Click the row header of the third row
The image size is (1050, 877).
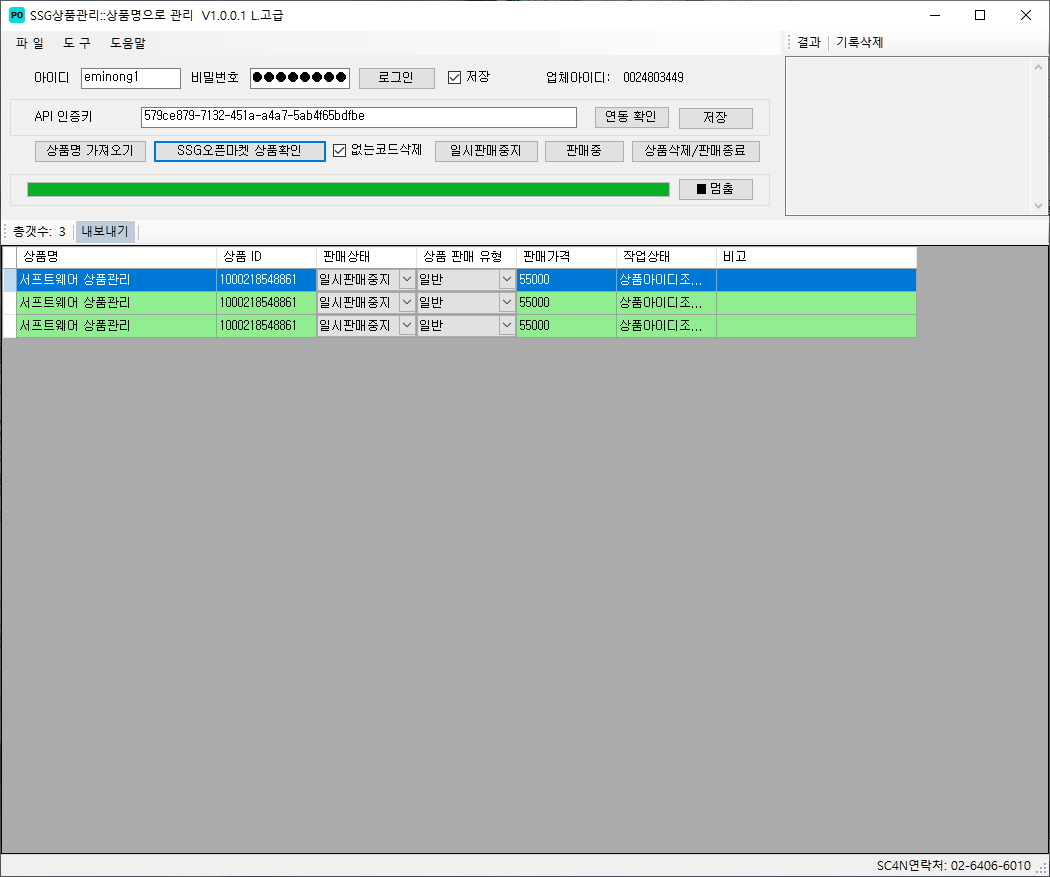click(x=9, y=325)
